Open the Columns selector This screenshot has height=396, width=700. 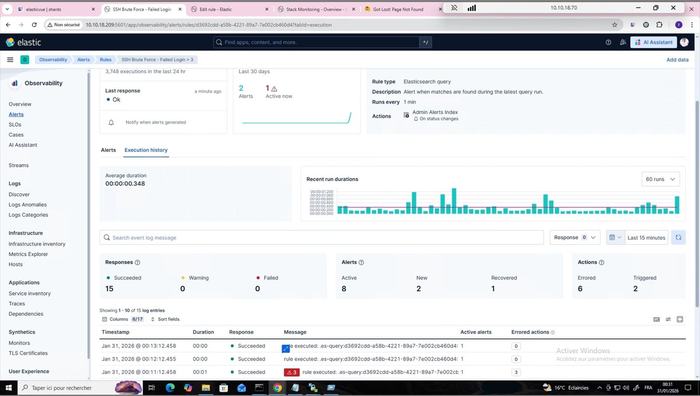click(123, 319)
